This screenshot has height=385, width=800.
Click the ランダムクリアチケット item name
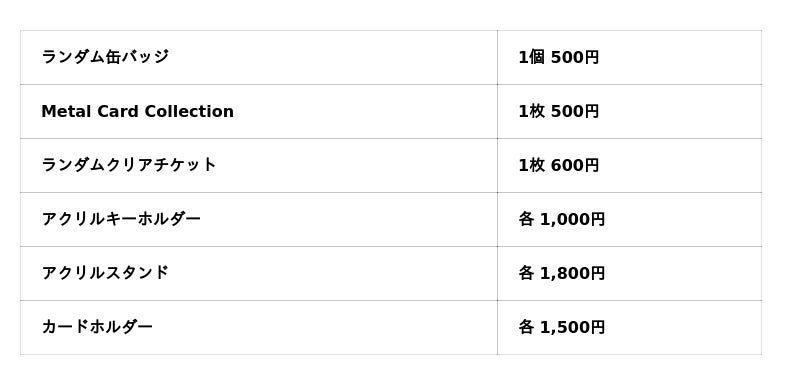pyautogui.click(x=129, y=165)
